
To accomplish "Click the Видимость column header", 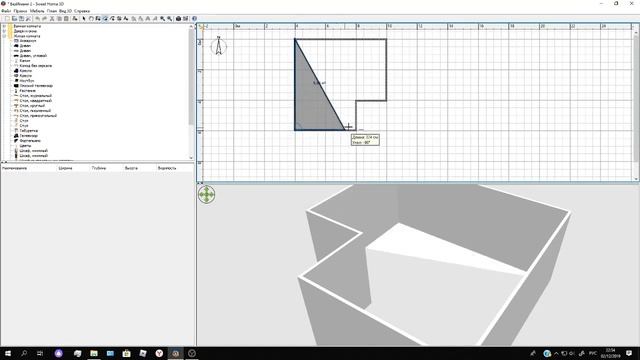I will pyautogui.click(x=167, y=168).
